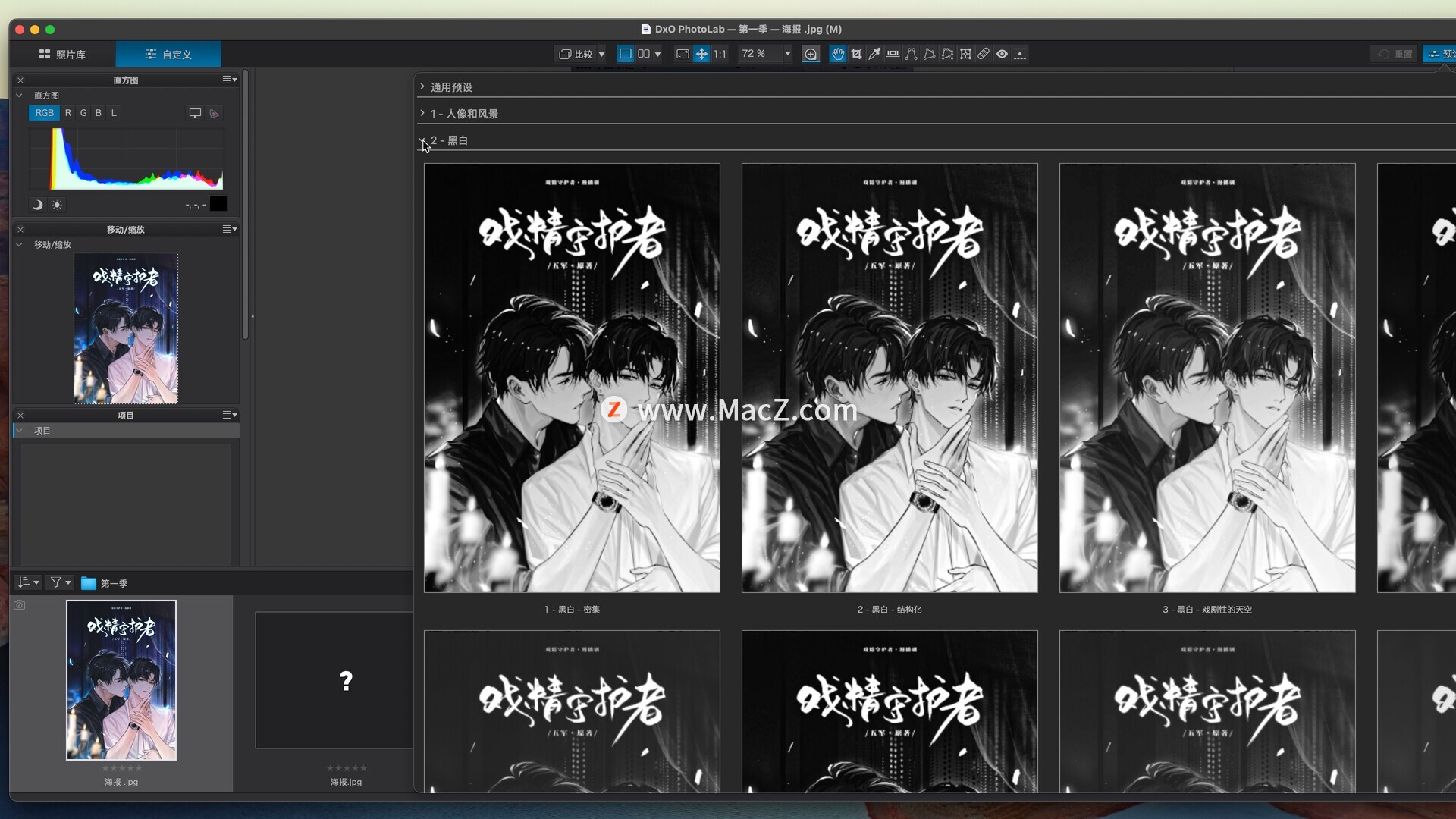Click the 比较 compare button
1456x819 pixels.
pos(576,54)
